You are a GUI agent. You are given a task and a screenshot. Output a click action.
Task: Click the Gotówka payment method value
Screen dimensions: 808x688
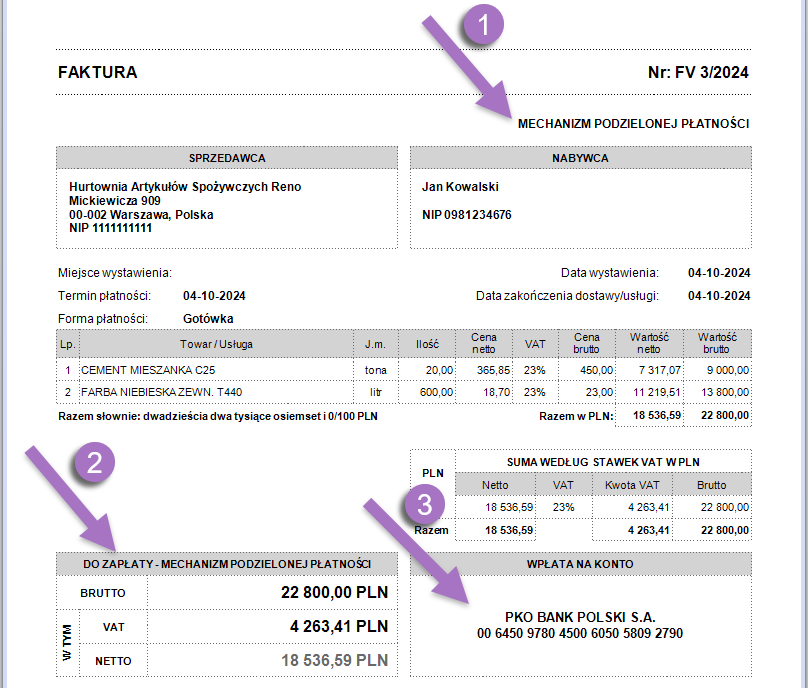tap(208, 319)
